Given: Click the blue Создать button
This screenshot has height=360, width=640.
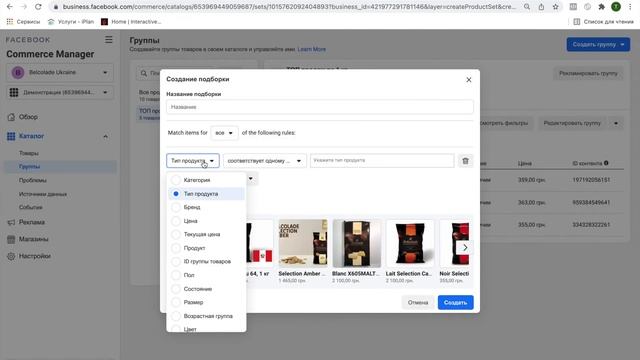Looking at the screenshot, I should [x=456, y=302].
